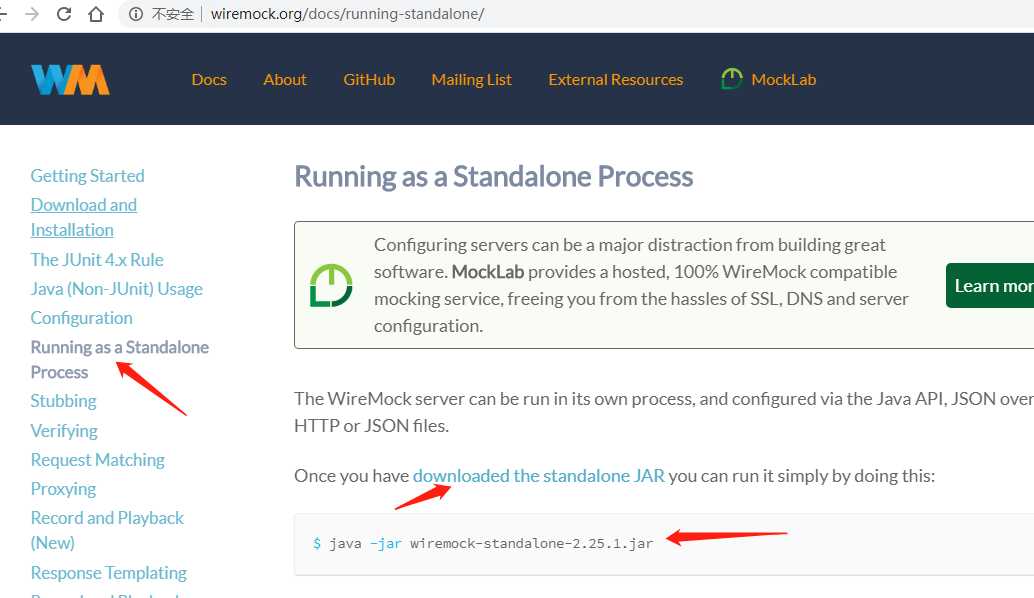Focus the address bar URL
Viewport: 1034px width, 598px height.
(x=348, y=14)
